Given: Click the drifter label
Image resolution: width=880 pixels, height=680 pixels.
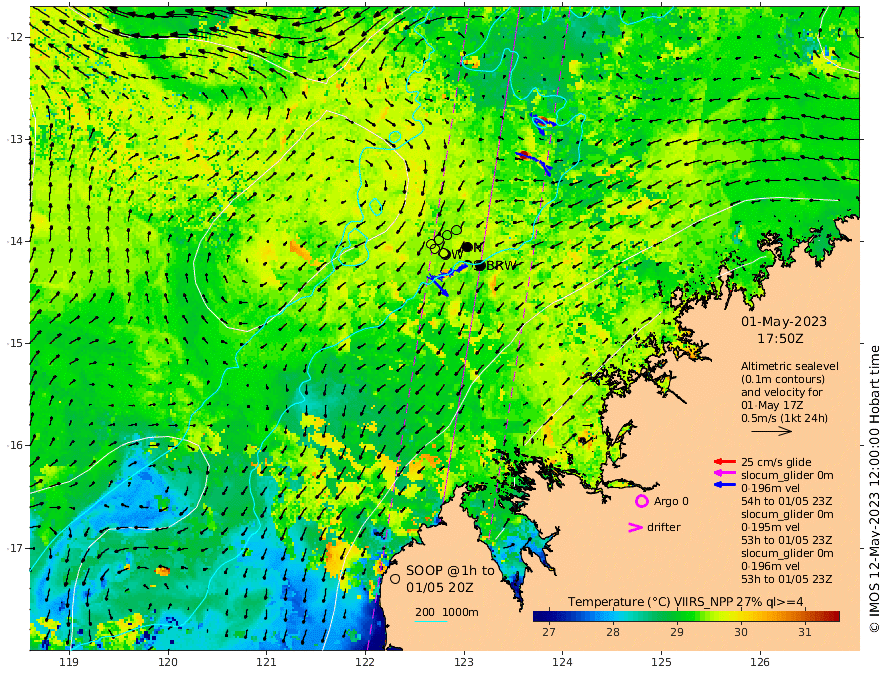Looking at the screenshot, I should [x=664, y=527].
